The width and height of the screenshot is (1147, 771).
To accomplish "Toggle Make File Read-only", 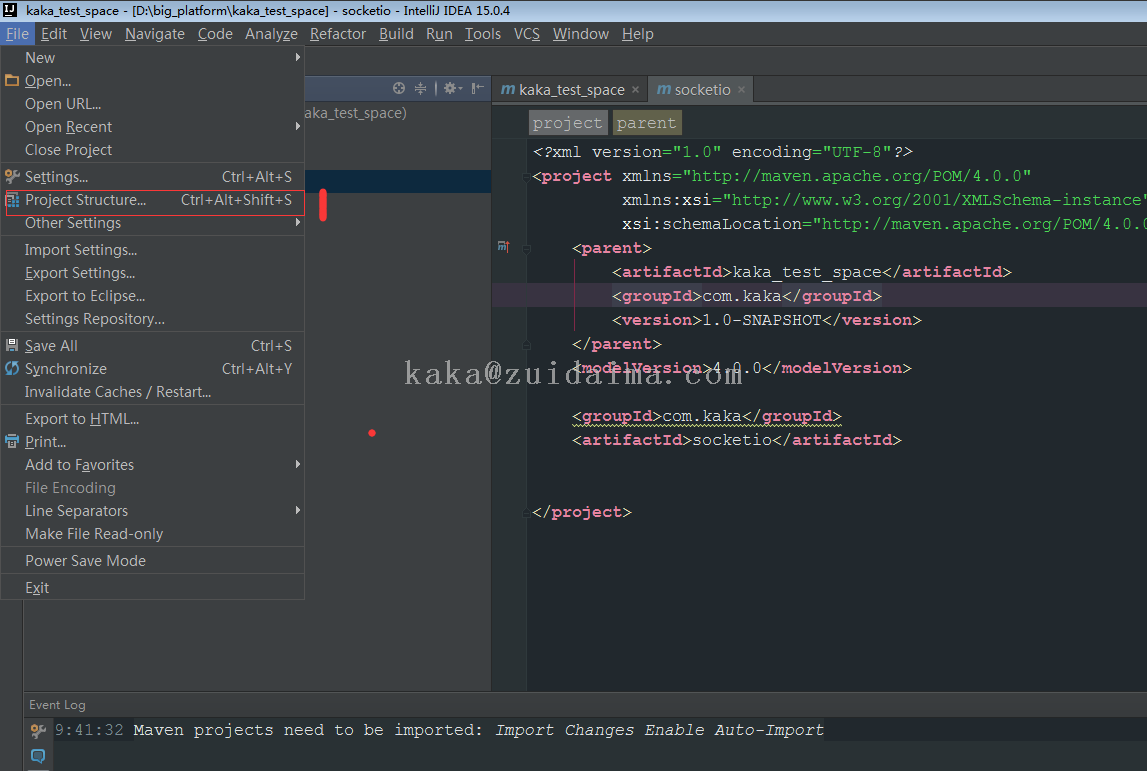I will [152, 533].
